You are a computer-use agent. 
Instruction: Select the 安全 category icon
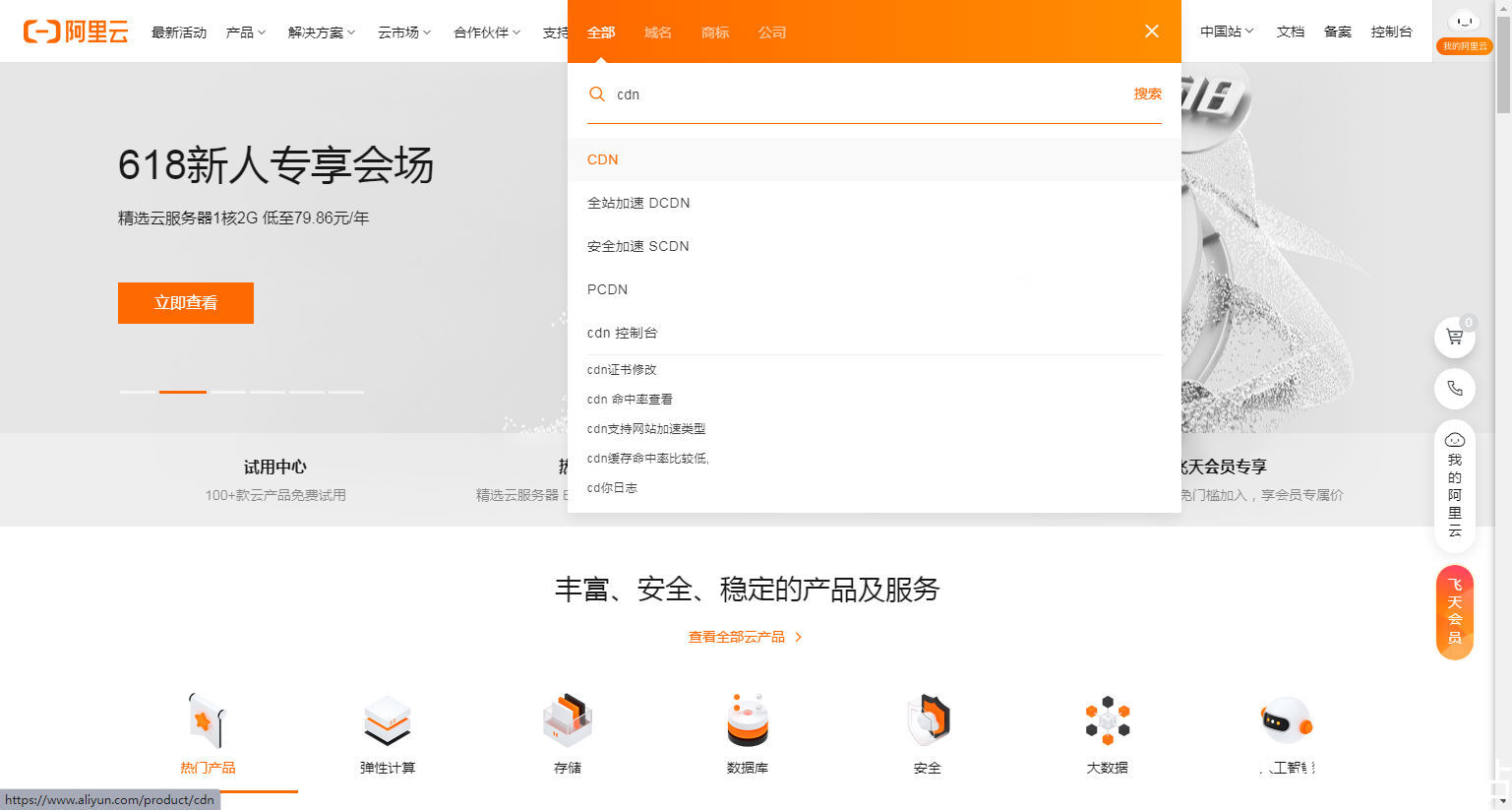coord(927,721)
